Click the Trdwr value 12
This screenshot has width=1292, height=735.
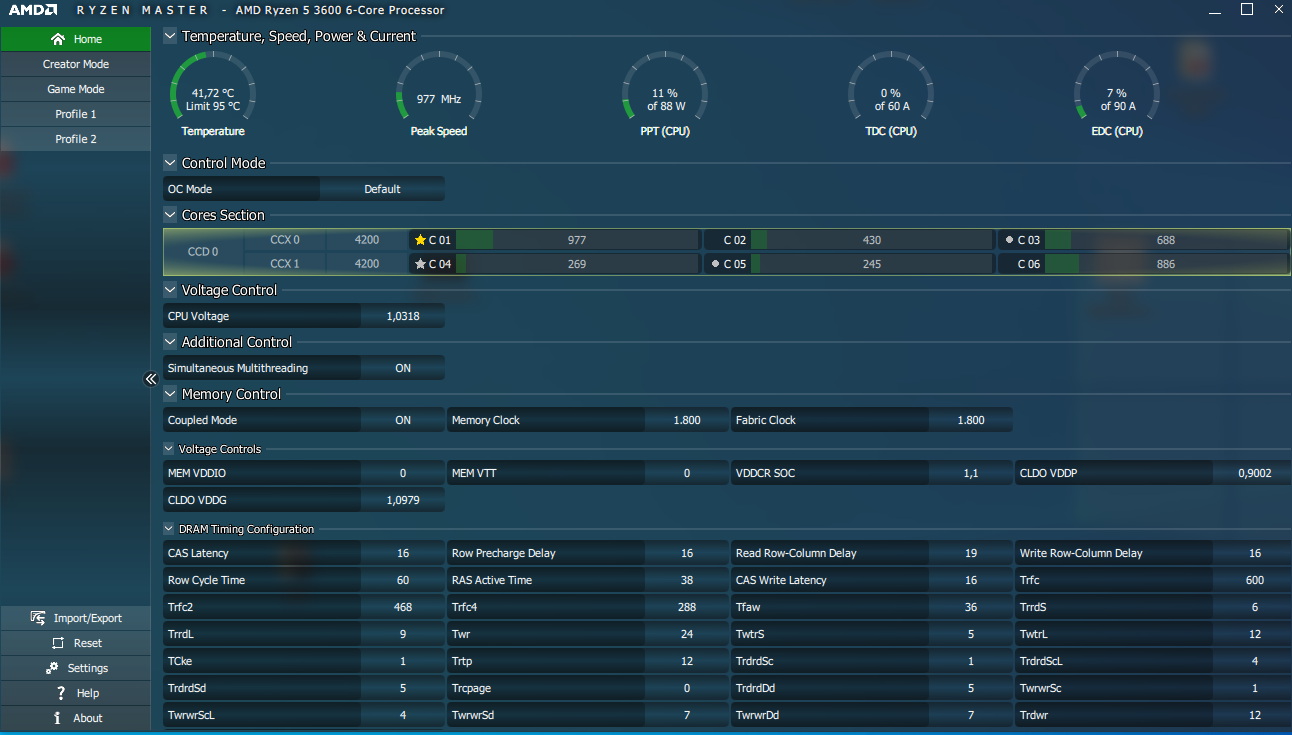pos(1255,715)
